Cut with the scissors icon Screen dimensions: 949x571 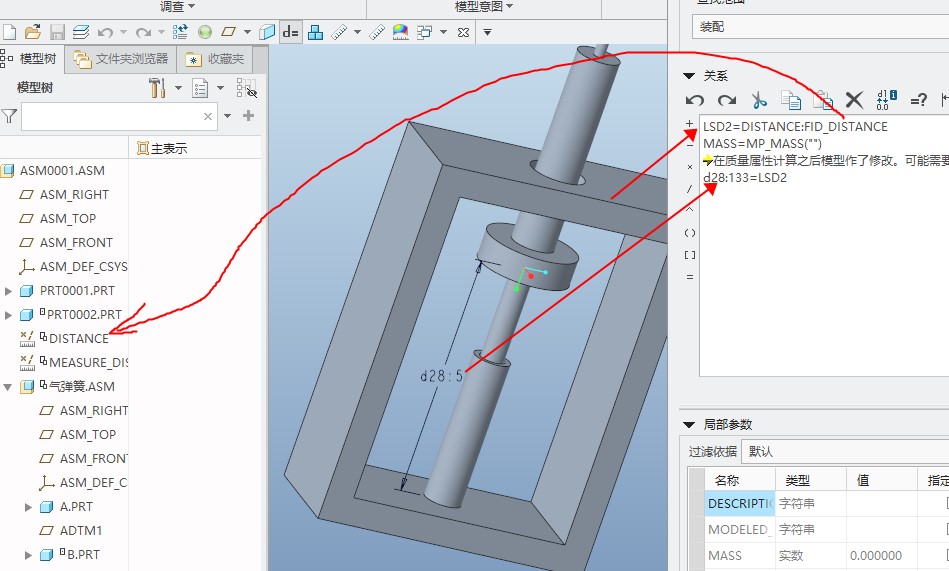[x=759, y=100]
